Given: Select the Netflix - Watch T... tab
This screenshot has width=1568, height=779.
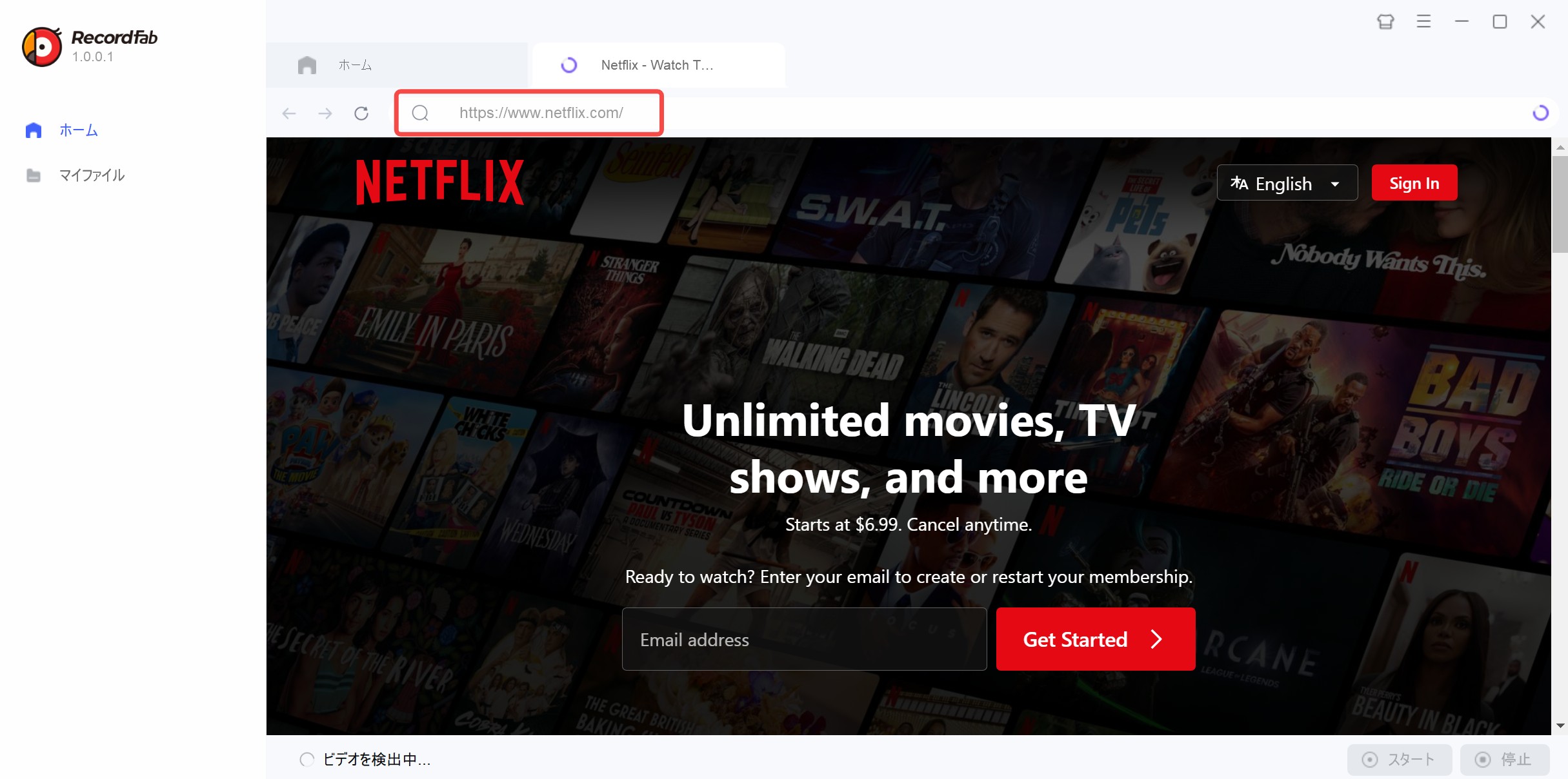Looking at the screenshot, I should 657,65.
